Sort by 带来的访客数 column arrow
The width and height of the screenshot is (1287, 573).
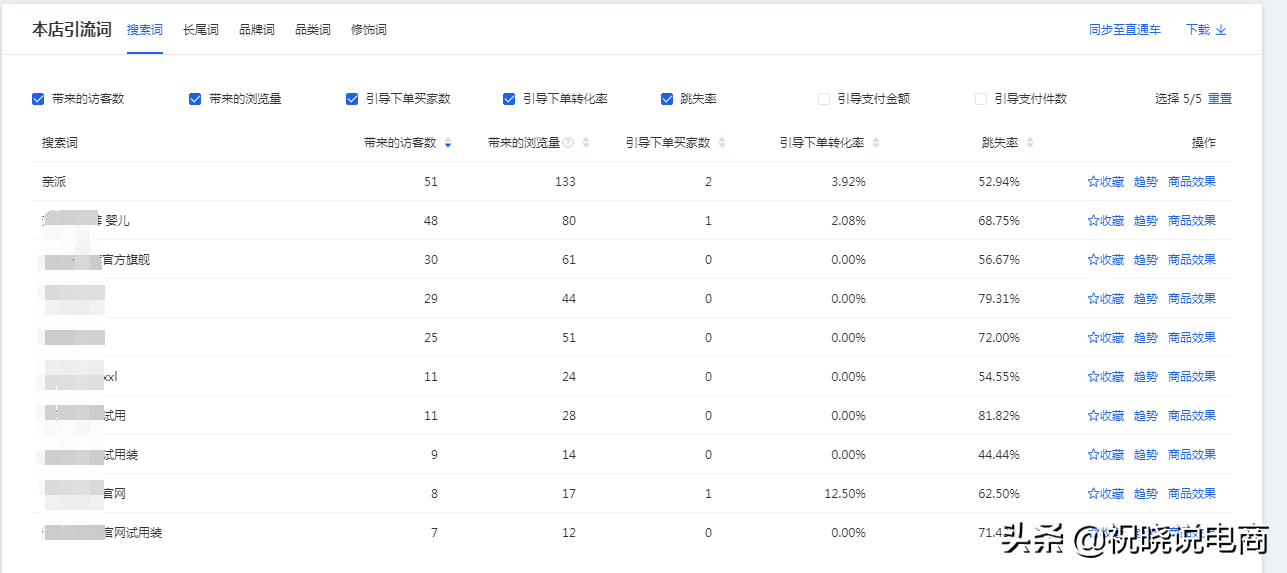447,143
